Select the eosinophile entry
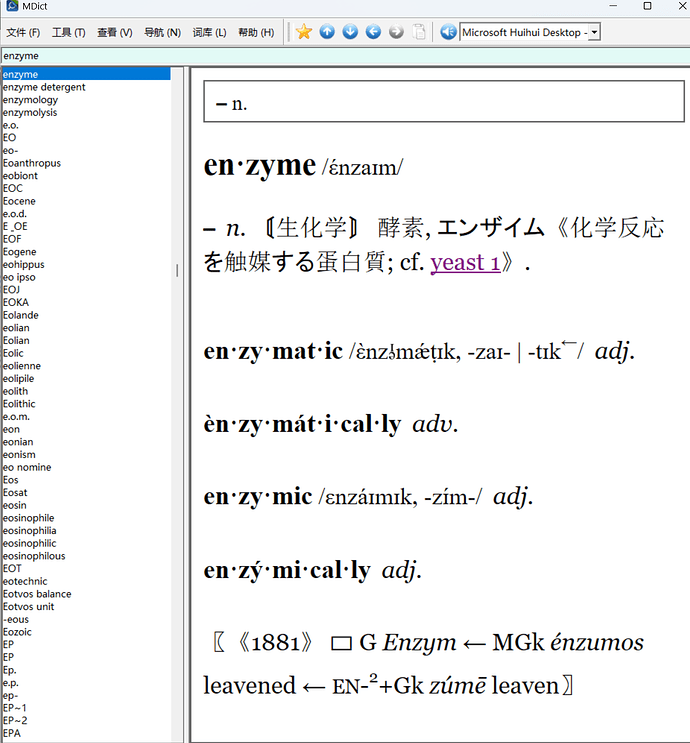This screenshot has height=743, width=690. 28,518
